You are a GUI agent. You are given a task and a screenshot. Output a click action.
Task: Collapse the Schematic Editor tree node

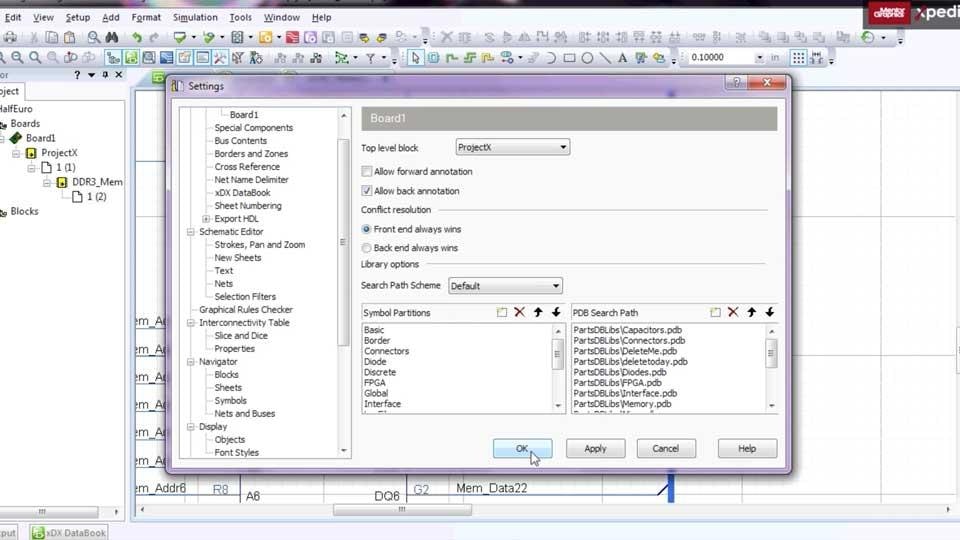point(190,232)
